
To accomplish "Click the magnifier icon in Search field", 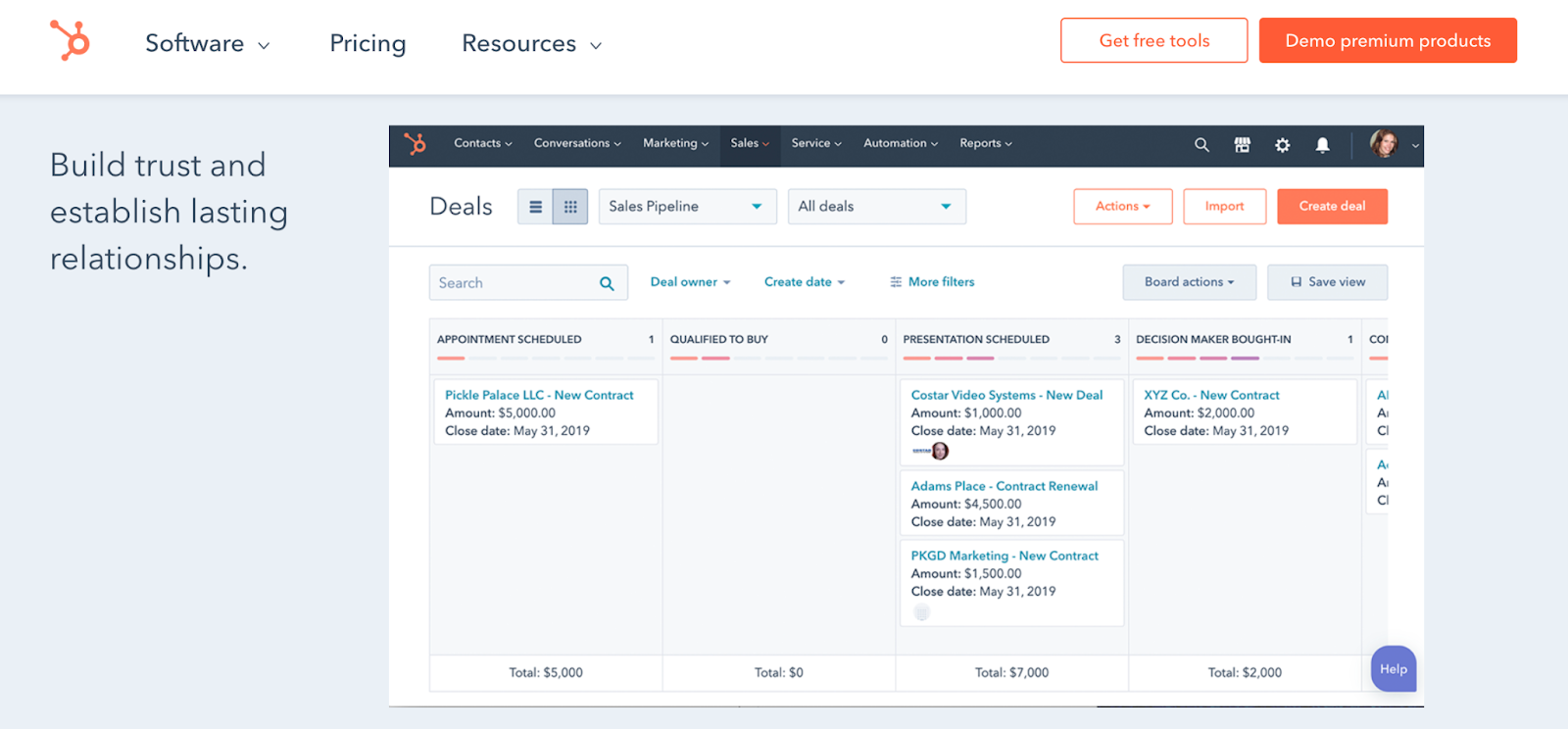I will [x=607, y=283].
